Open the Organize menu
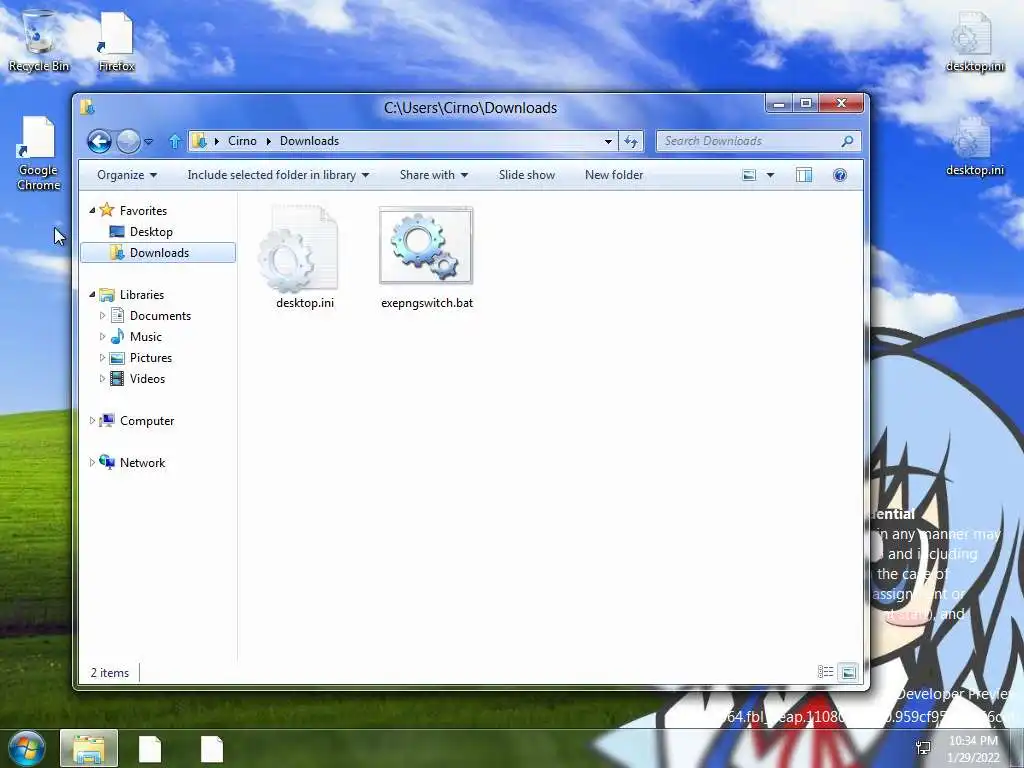The width and height of the screenshot is (1024, 768). tap(127, 175)
